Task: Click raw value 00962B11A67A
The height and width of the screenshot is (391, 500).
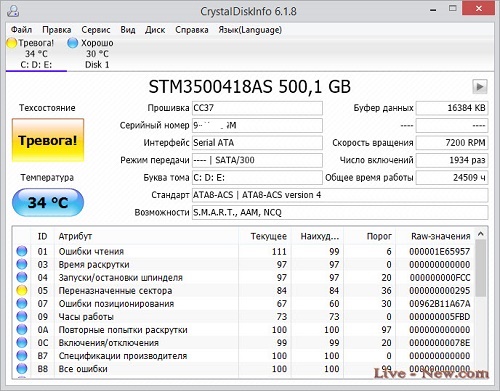Action: pyautogui.click(x=440, y=304)
